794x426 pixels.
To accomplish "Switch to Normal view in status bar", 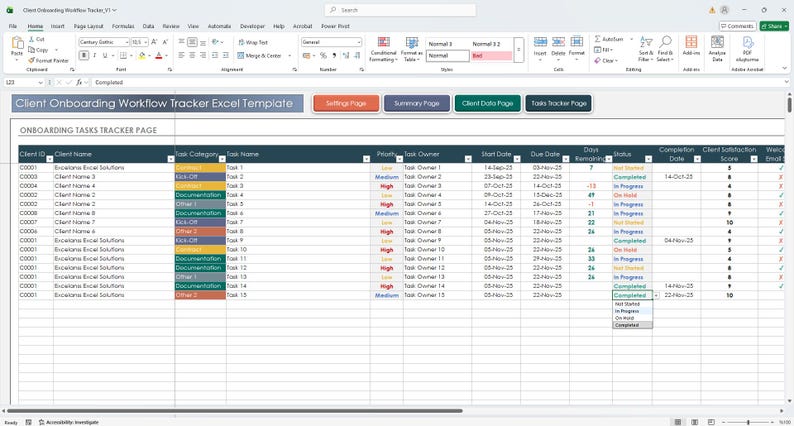I will click(x=678, y=422).
